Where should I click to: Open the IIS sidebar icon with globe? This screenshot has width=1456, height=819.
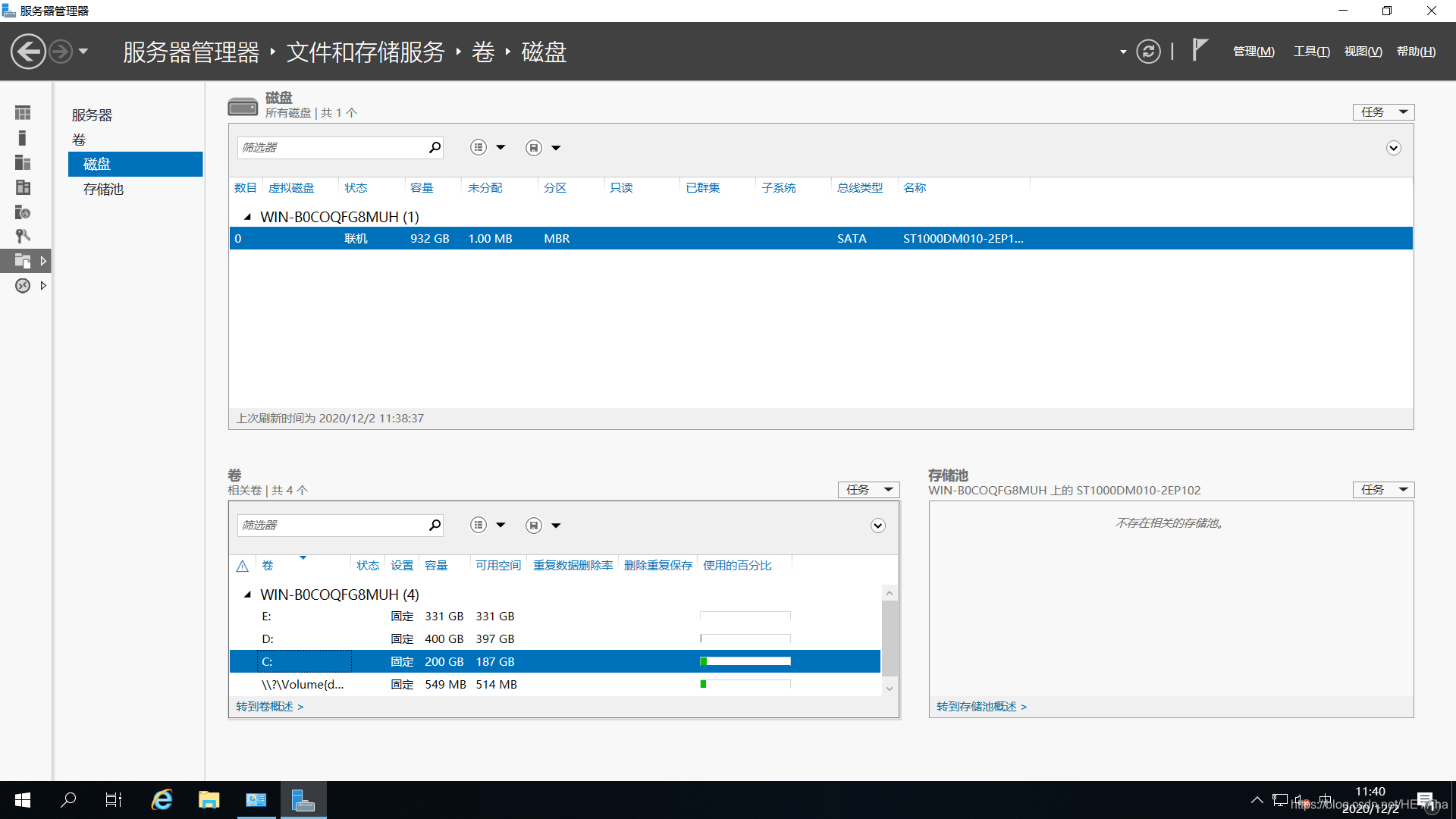(22, 212)
